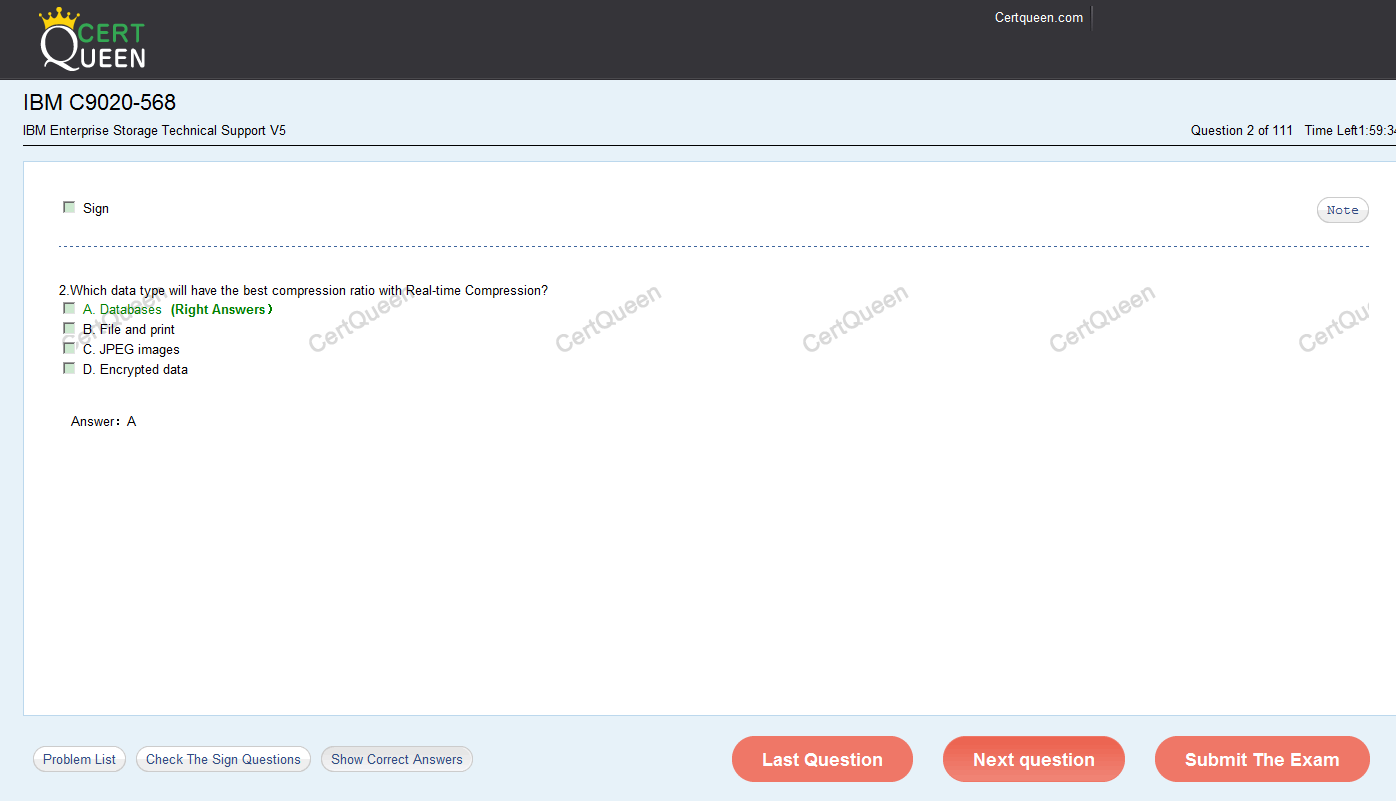Click the question text about Real-time Compression

[303, 290]
